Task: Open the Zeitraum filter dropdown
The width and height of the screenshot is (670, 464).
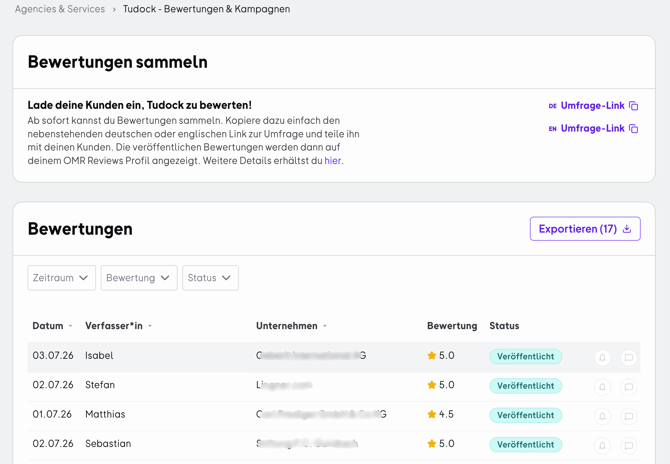Action: pos(62,278)
